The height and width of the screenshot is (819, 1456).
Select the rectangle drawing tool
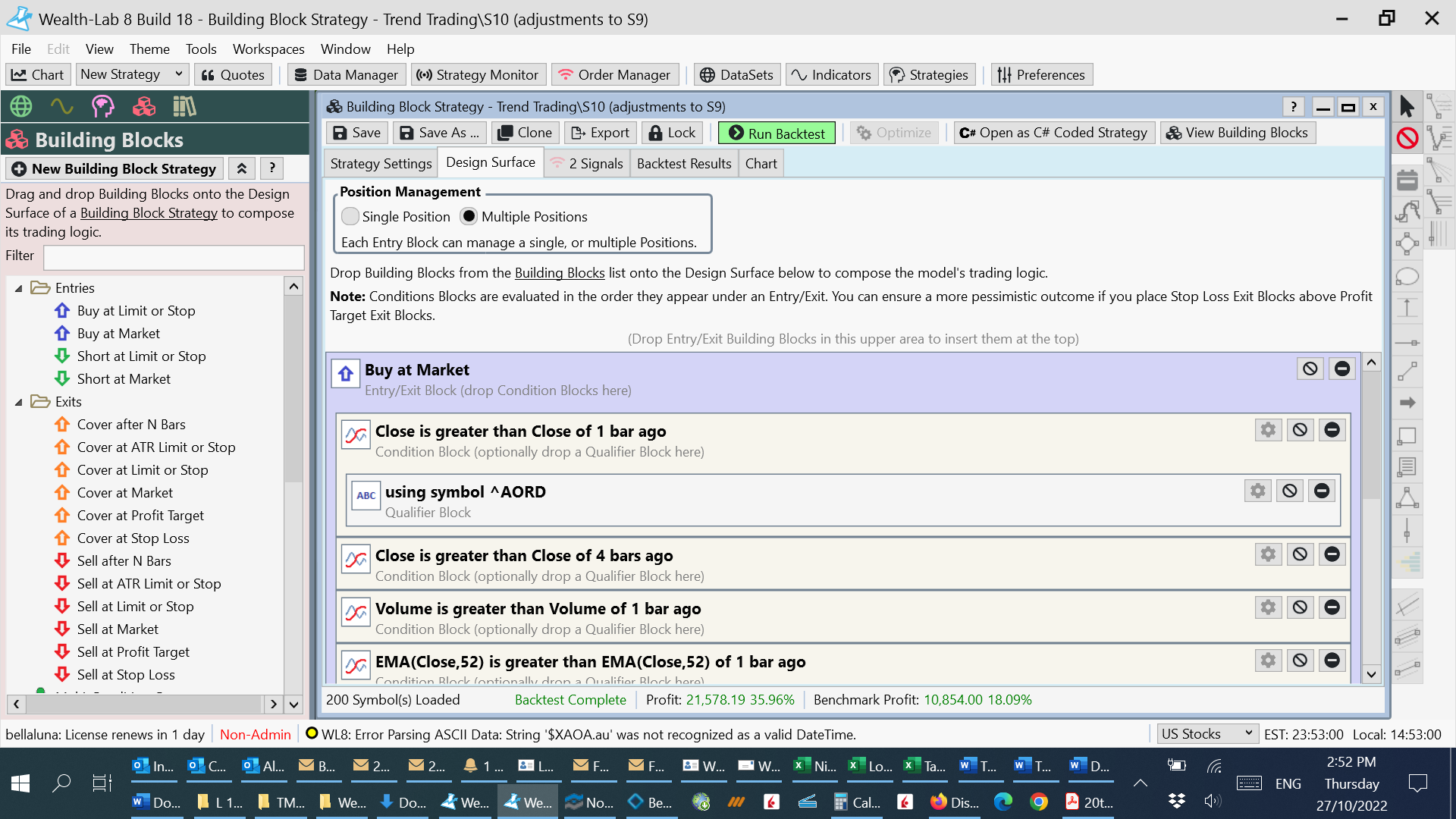point(1407,435)
